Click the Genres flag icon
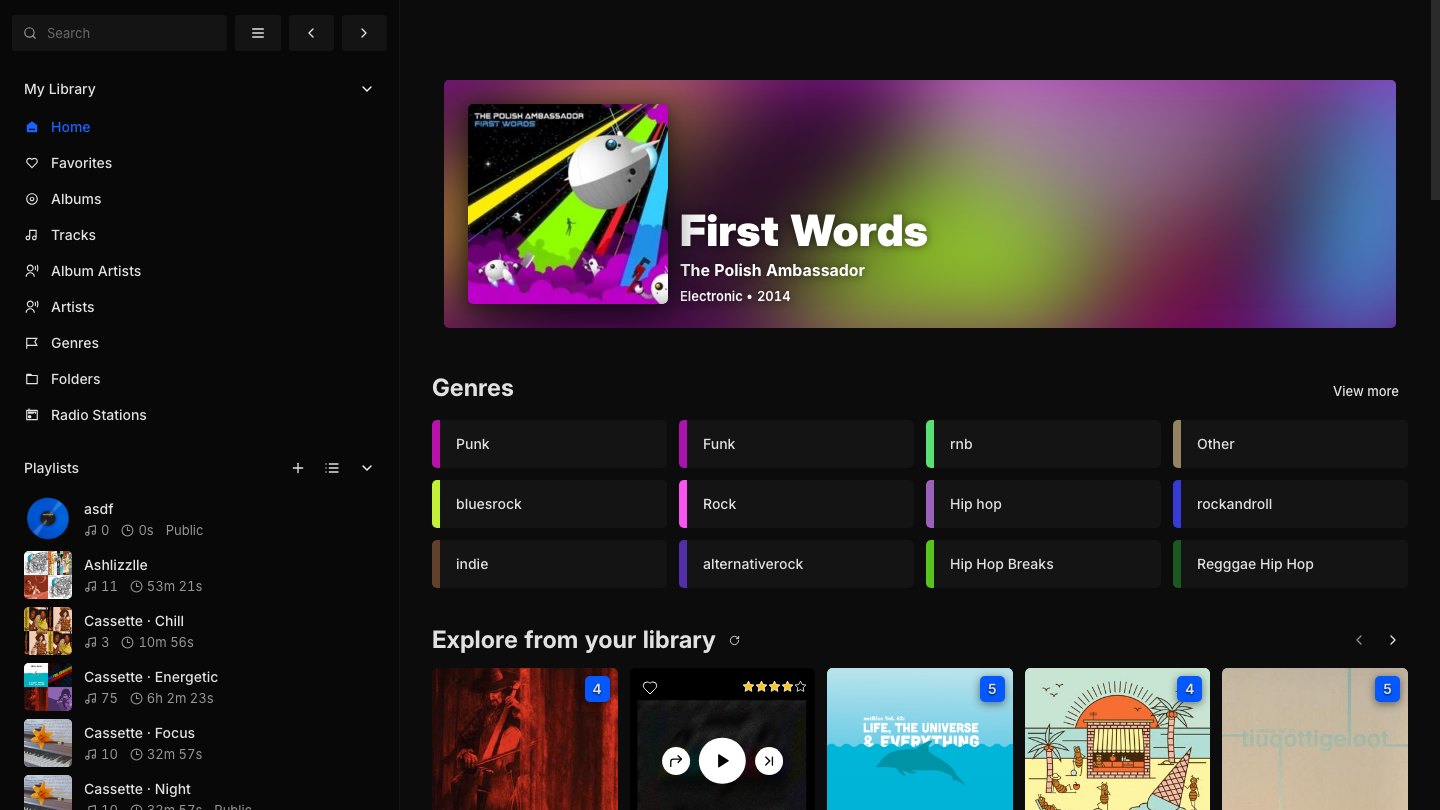1440x810 pixels. click(32, 343)
